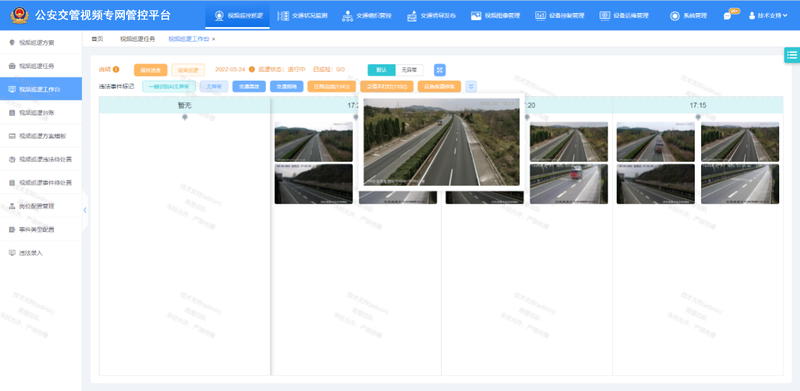Open the 系统管理 icon in top bar
The width and height of the screenshot is (800, 391).
point(674,15)
